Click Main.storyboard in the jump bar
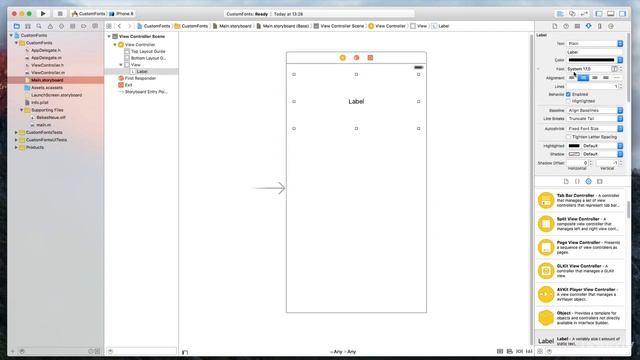640x360 pixels. [232, 26]
